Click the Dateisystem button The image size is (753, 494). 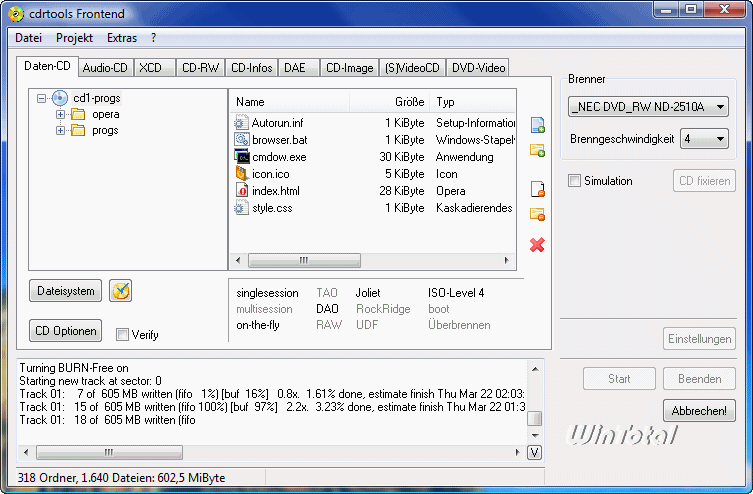click(x=65, y=291)
